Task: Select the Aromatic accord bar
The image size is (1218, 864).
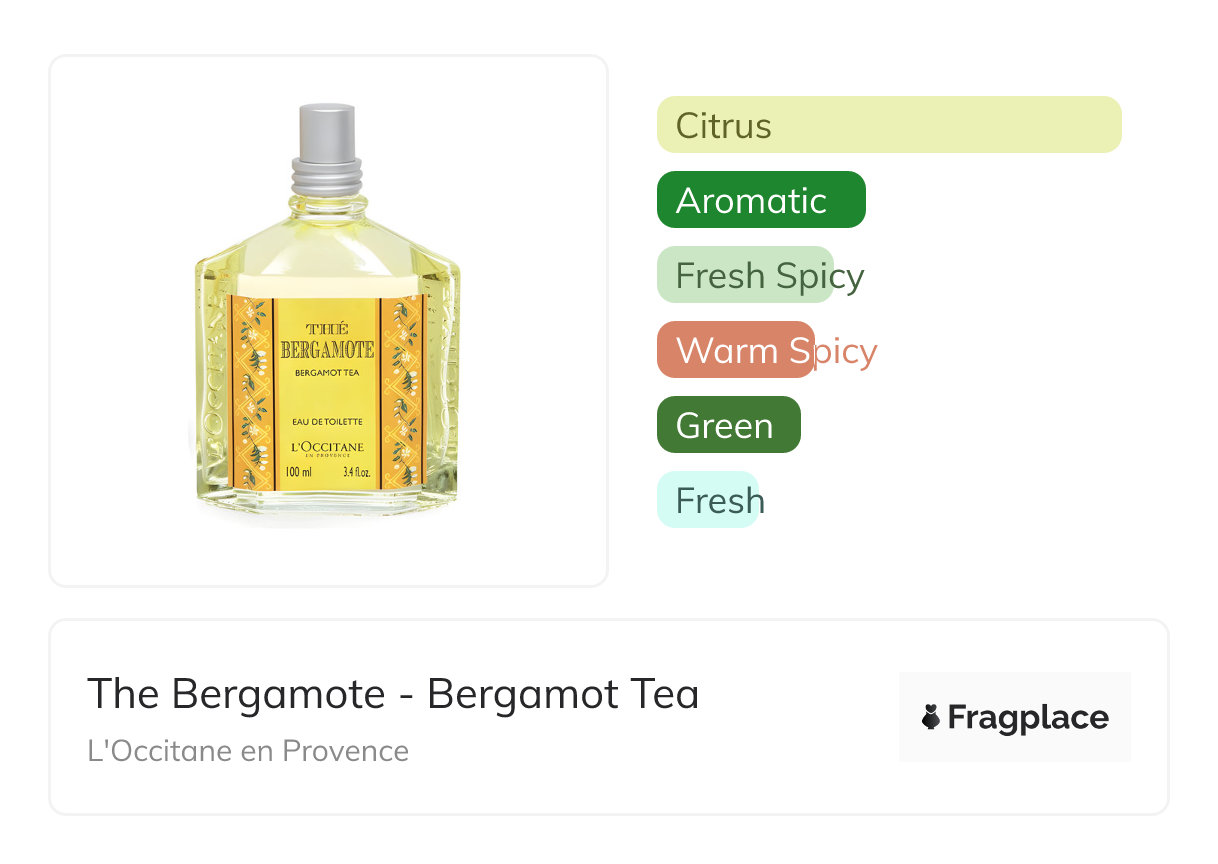Action: 760,200
